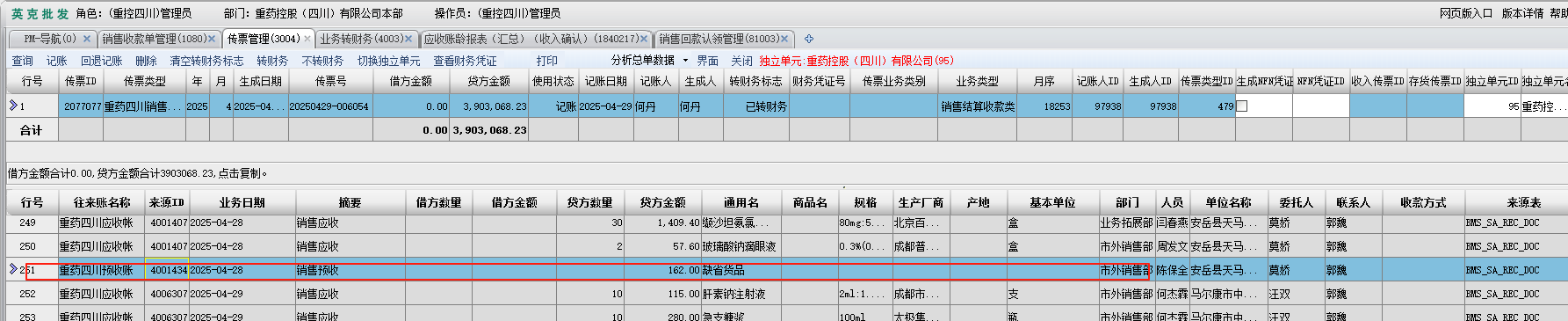The image size is (1568, 321).
Task: Click the 摘要 column header
Action: click(350, 202)
